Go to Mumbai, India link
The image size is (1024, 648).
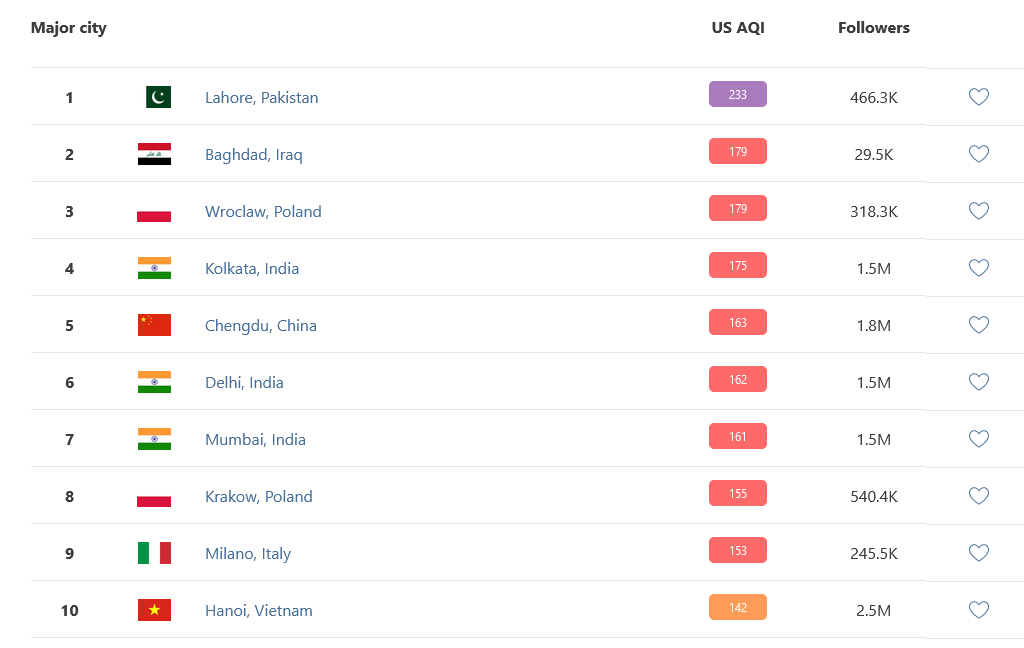pyautogui.click(x=255, y=439)
